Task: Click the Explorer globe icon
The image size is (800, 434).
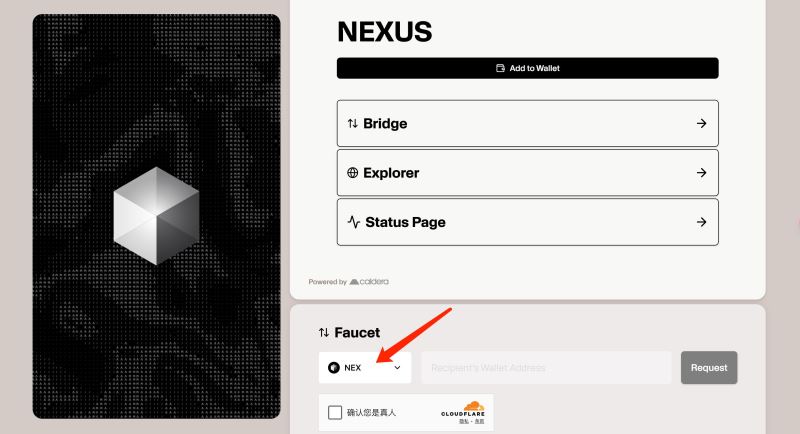Action: 353,173
